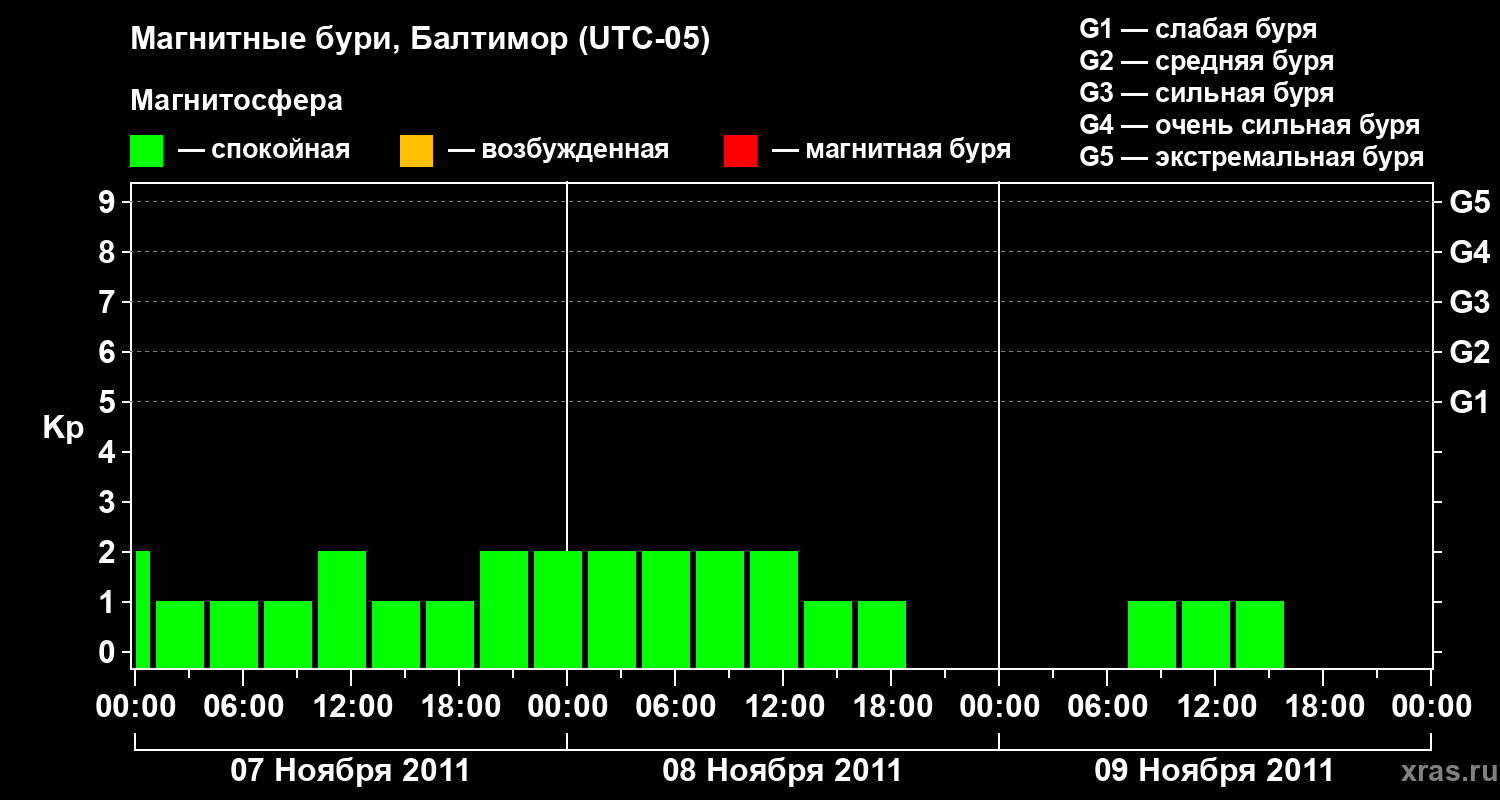The image size is (1500, 800).
Task: Click the right-axis 'G4' storm level label
Action: pyautogui.click(x=1470, y=253)
